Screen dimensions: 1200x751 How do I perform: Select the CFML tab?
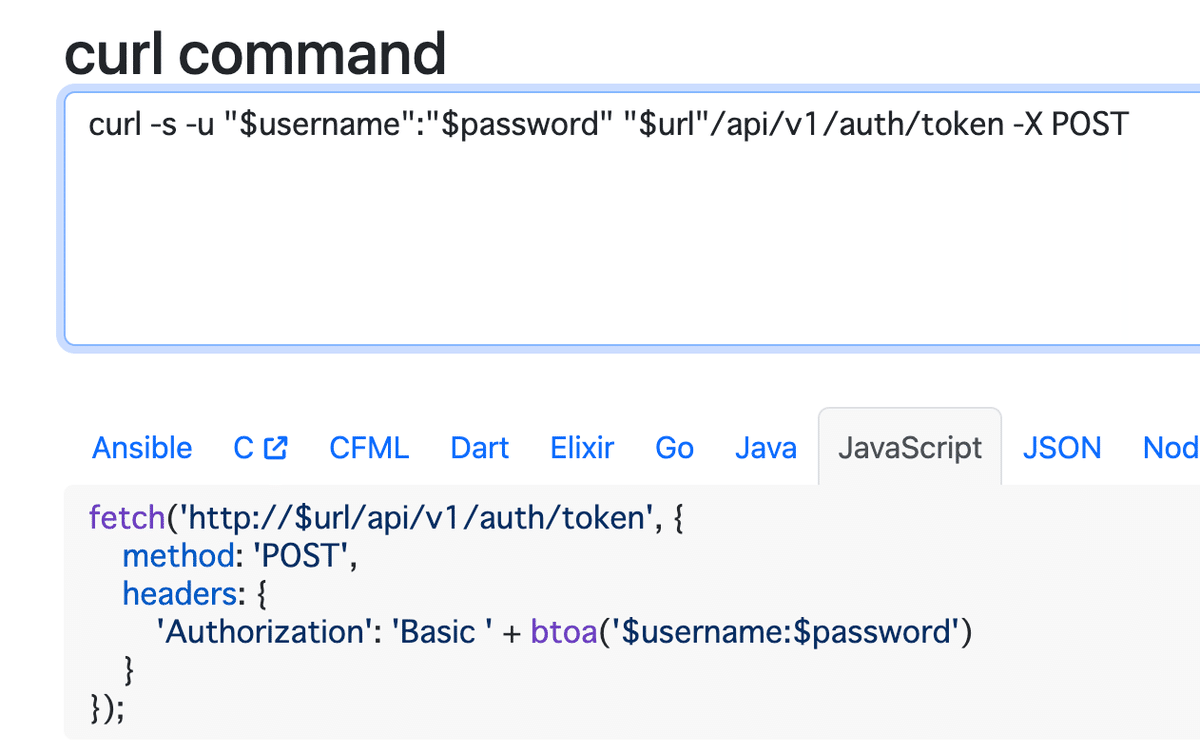369,447
